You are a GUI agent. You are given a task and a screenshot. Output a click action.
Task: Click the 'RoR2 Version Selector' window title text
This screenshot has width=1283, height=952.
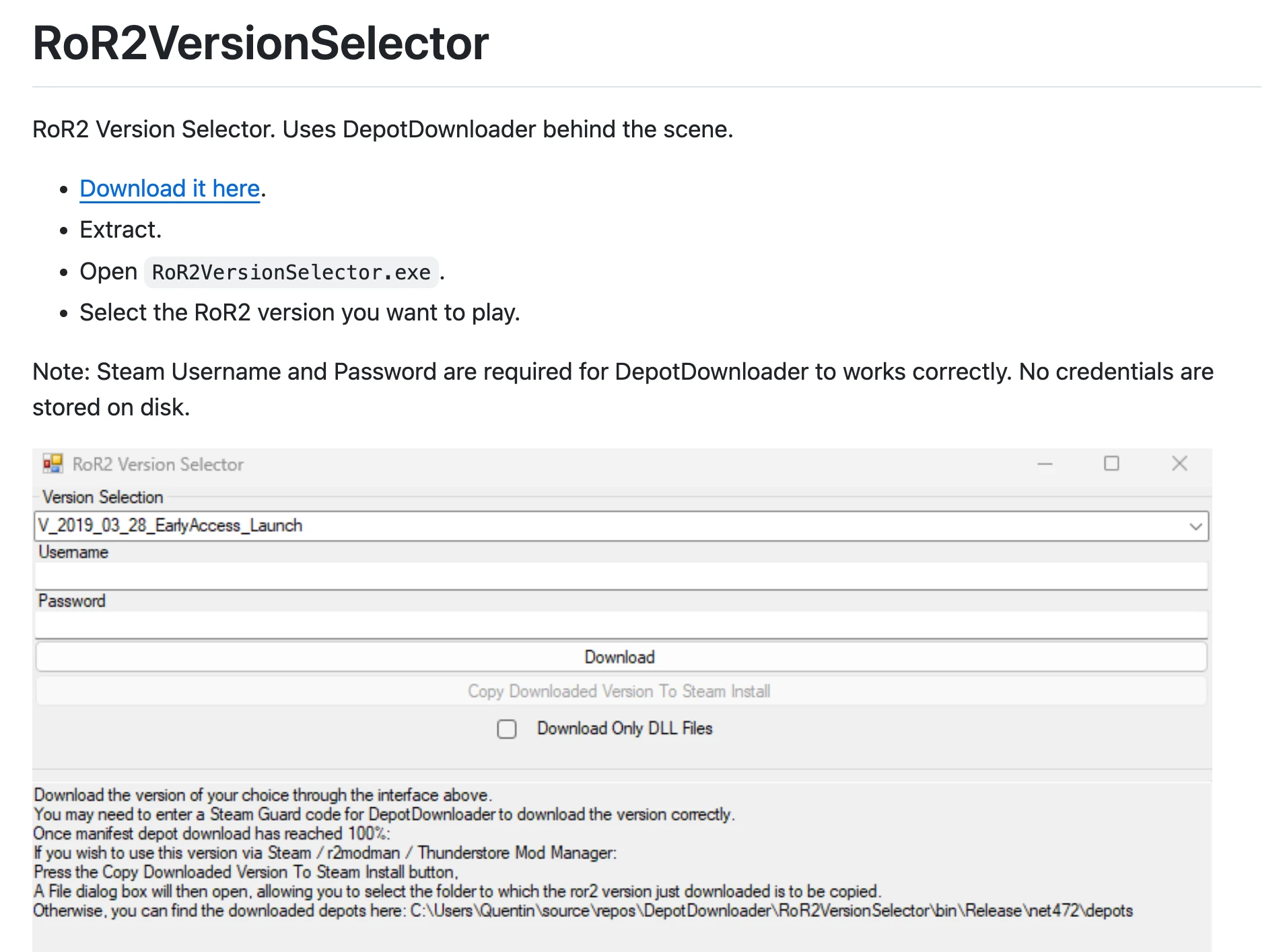point(158,465)
